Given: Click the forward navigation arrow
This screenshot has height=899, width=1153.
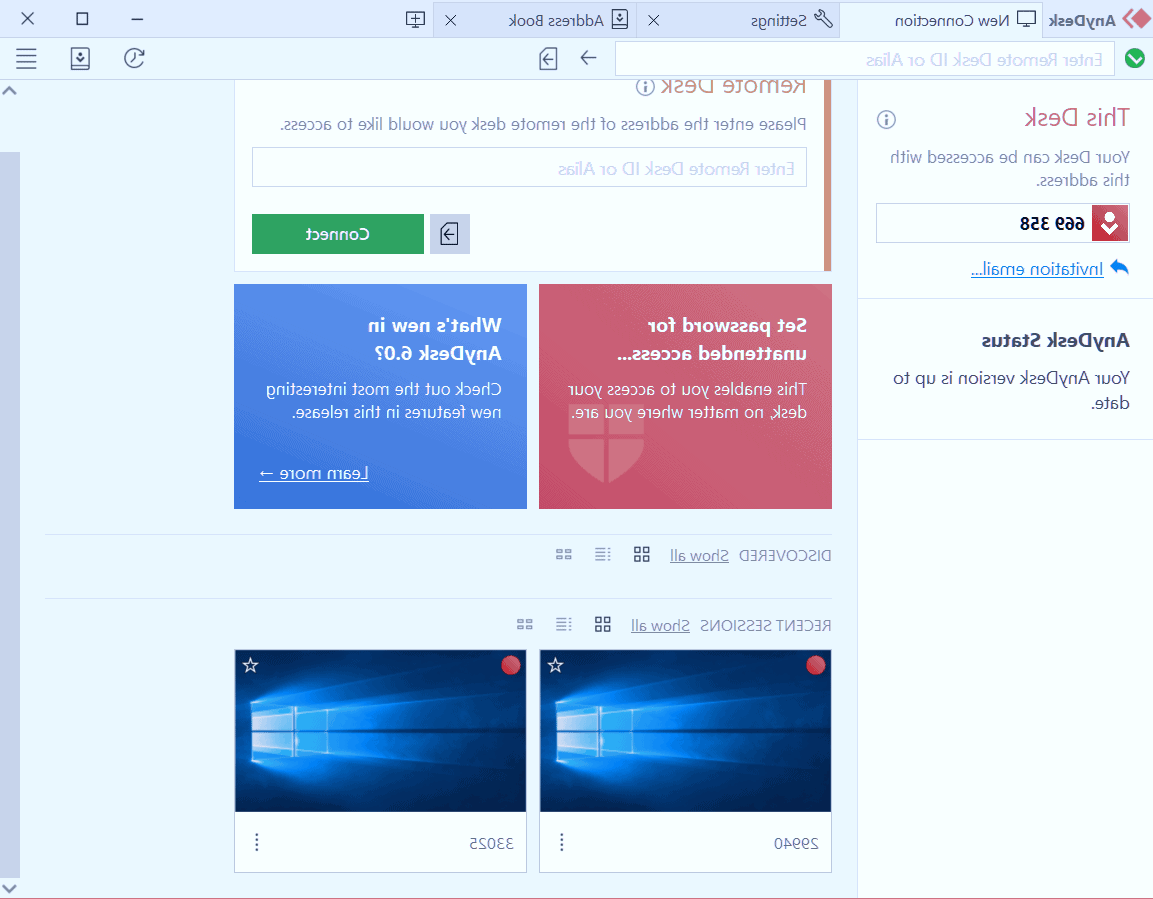Looking at the screenshot, I should pyautogui.click(x=548, y=59).
